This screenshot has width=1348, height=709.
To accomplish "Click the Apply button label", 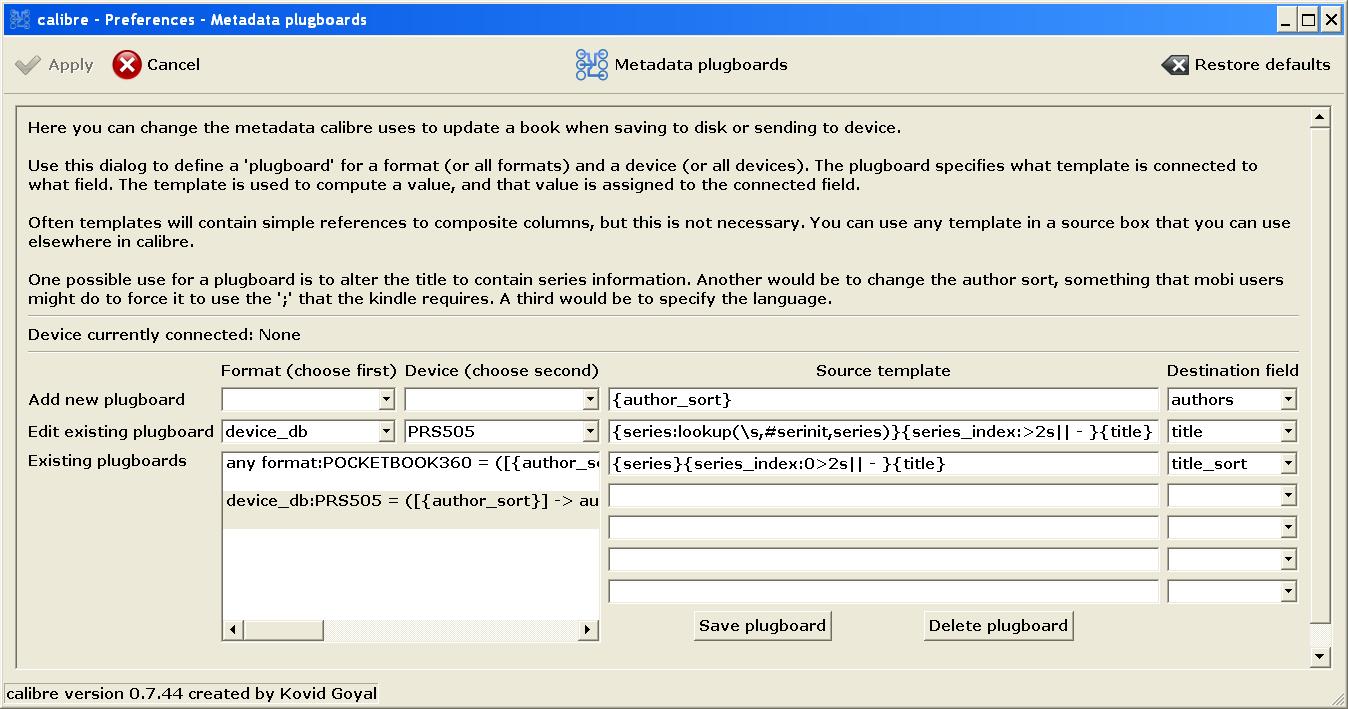I will 71,65.
